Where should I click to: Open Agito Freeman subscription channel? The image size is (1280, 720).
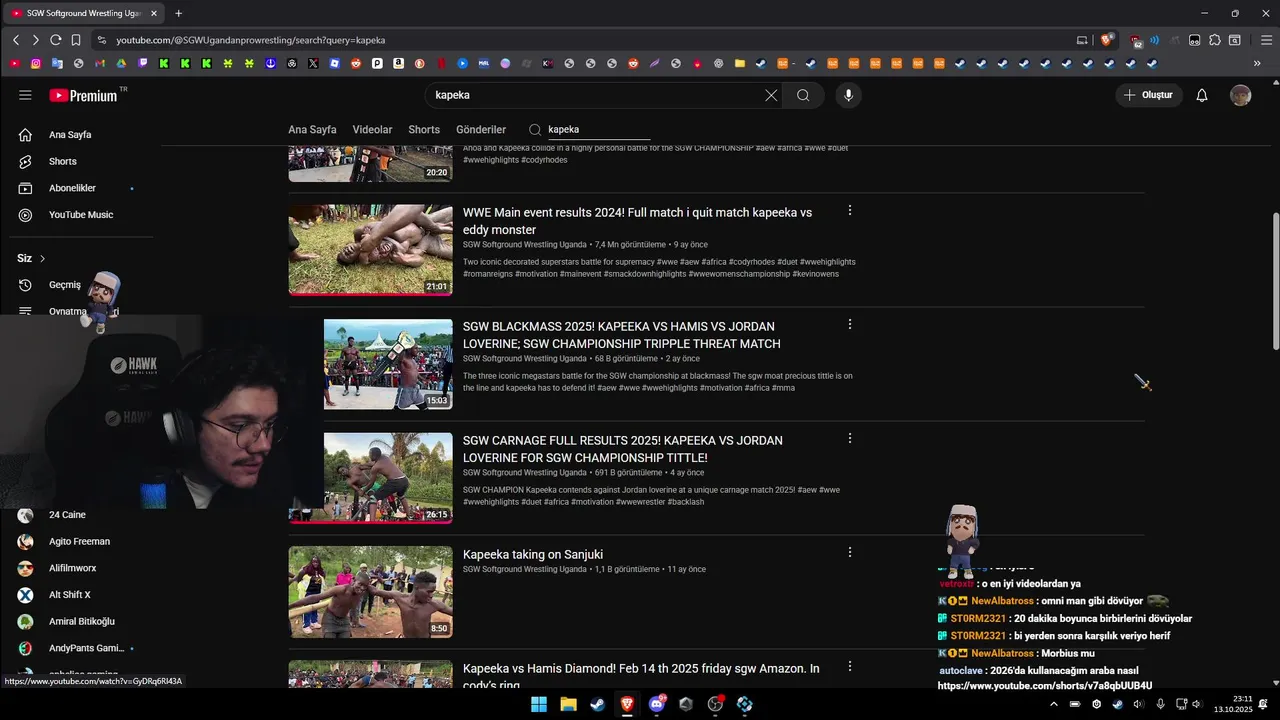[x=80, y=542]
